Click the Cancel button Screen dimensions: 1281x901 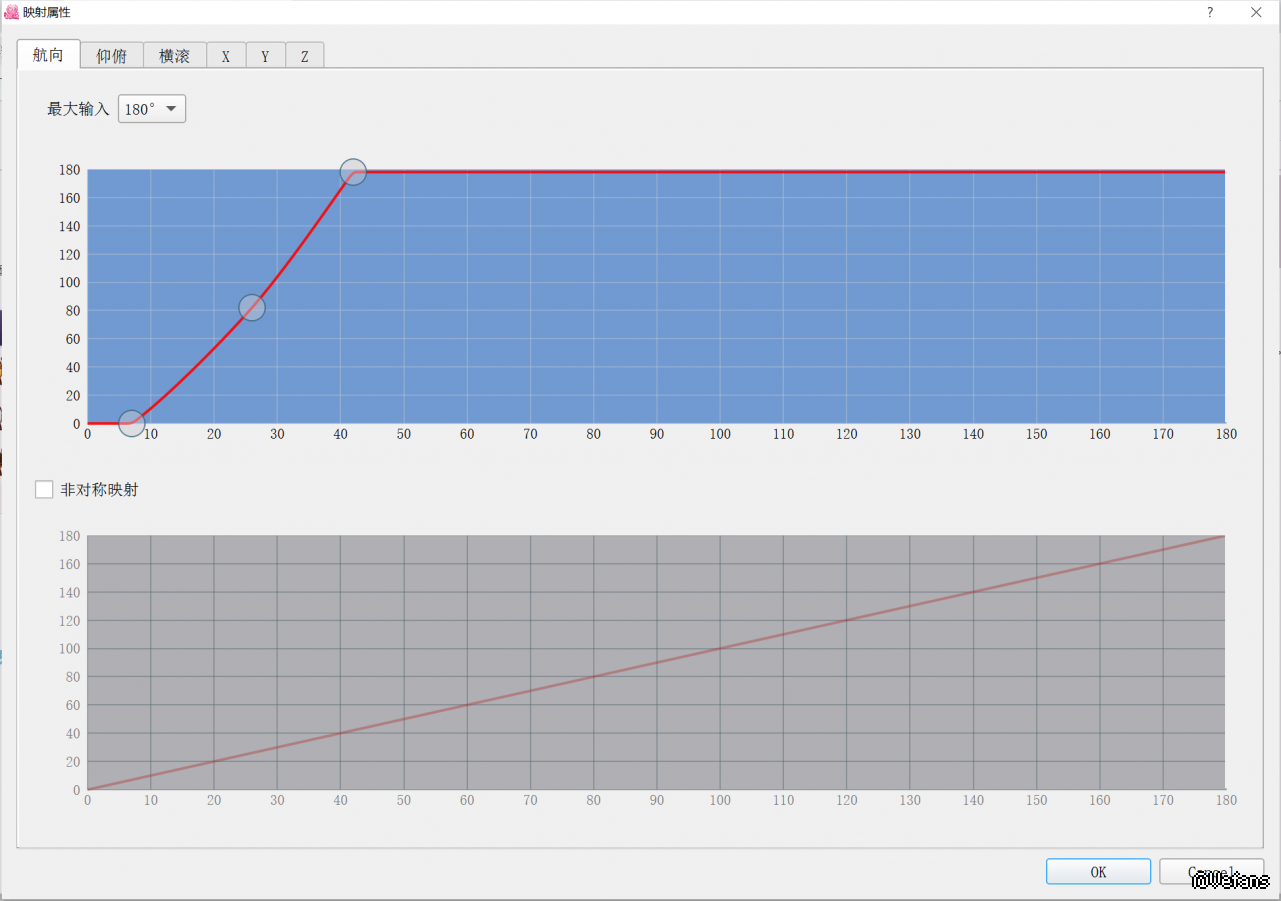point(1211,871)
